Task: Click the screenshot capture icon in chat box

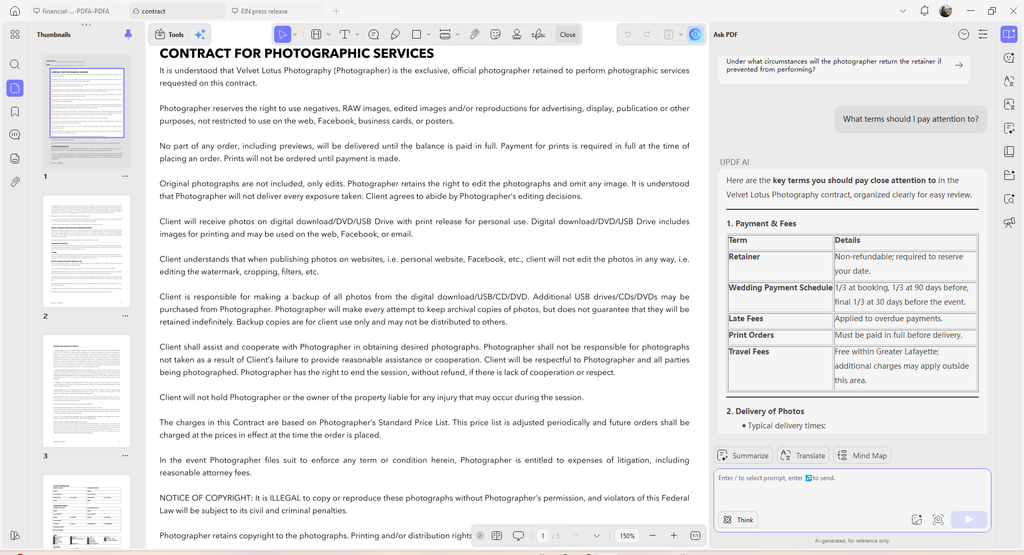Action: click(x=938, y=520)
